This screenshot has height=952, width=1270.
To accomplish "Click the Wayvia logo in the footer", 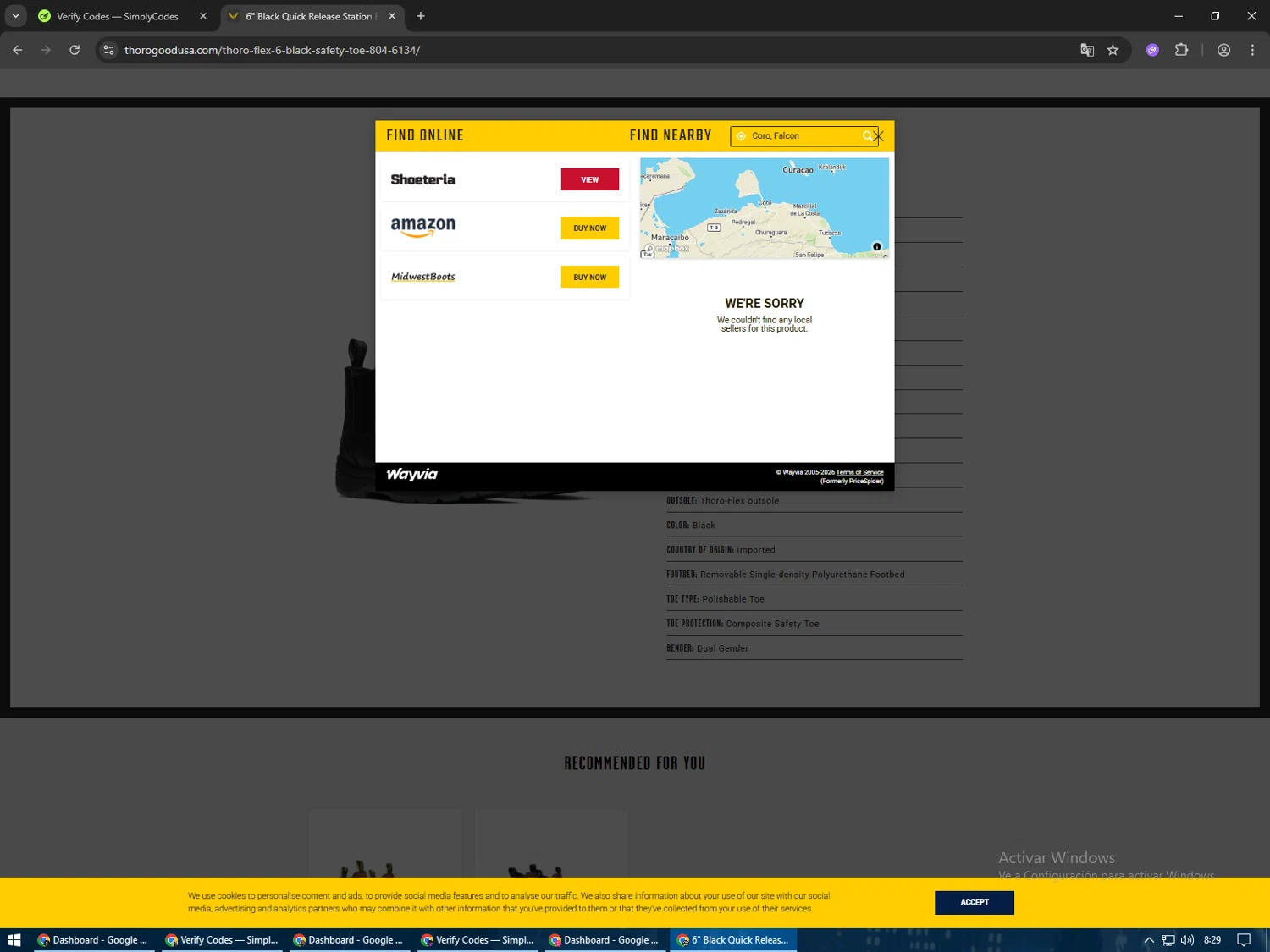I will pyautogui.click(x=412, y=474).
